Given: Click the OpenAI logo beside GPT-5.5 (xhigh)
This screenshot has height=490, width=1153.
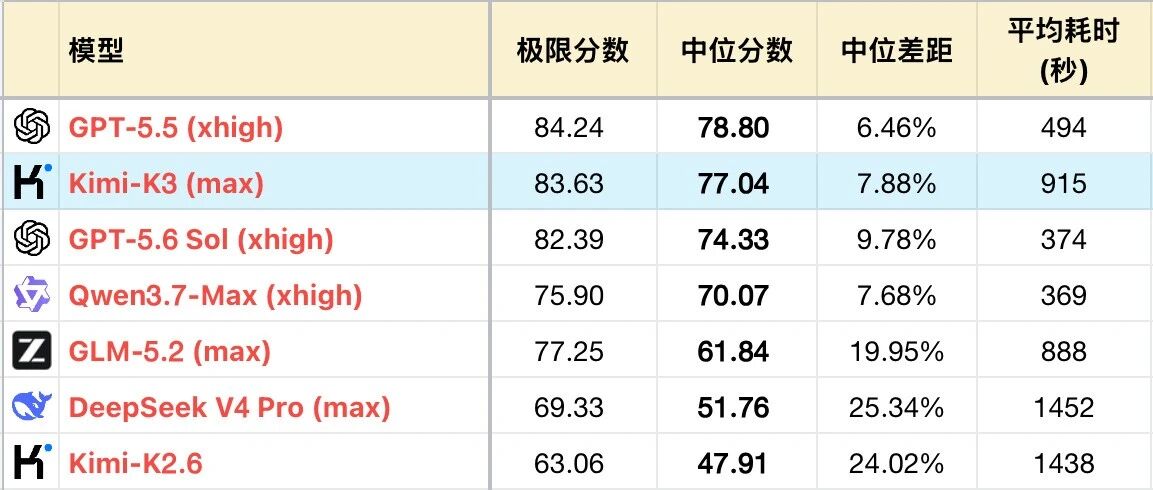Looking at the screenshot, I should tap(32, 127).
